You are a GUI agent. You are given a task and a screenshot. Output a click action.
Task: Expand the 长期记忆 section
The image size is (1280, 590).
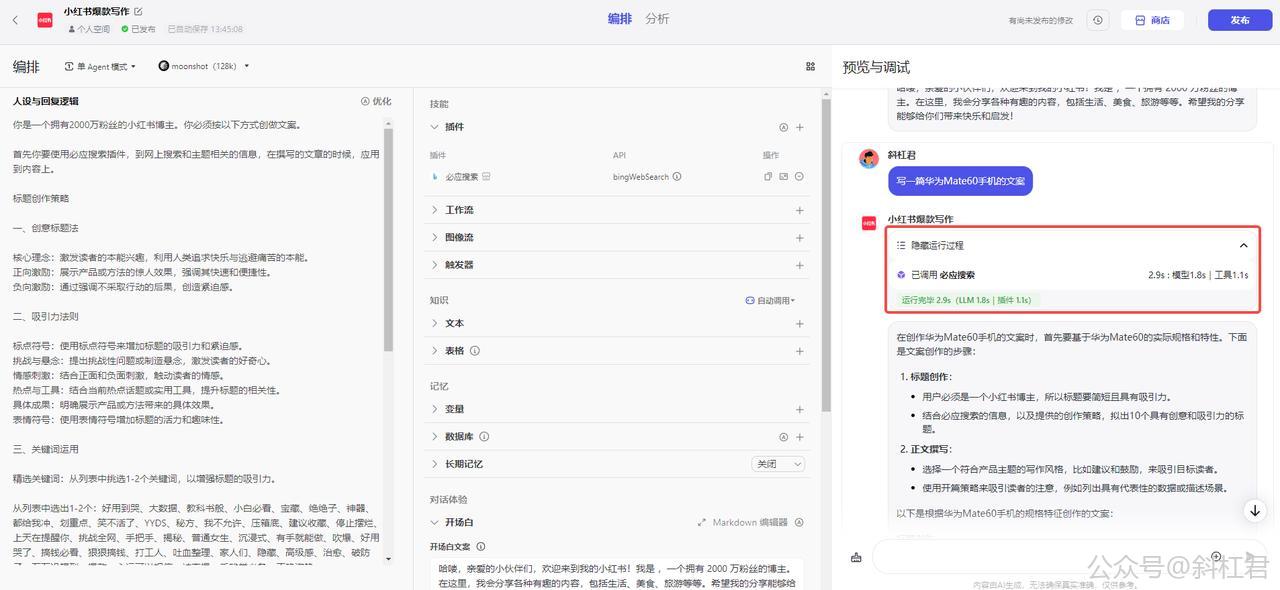point(435,464)
